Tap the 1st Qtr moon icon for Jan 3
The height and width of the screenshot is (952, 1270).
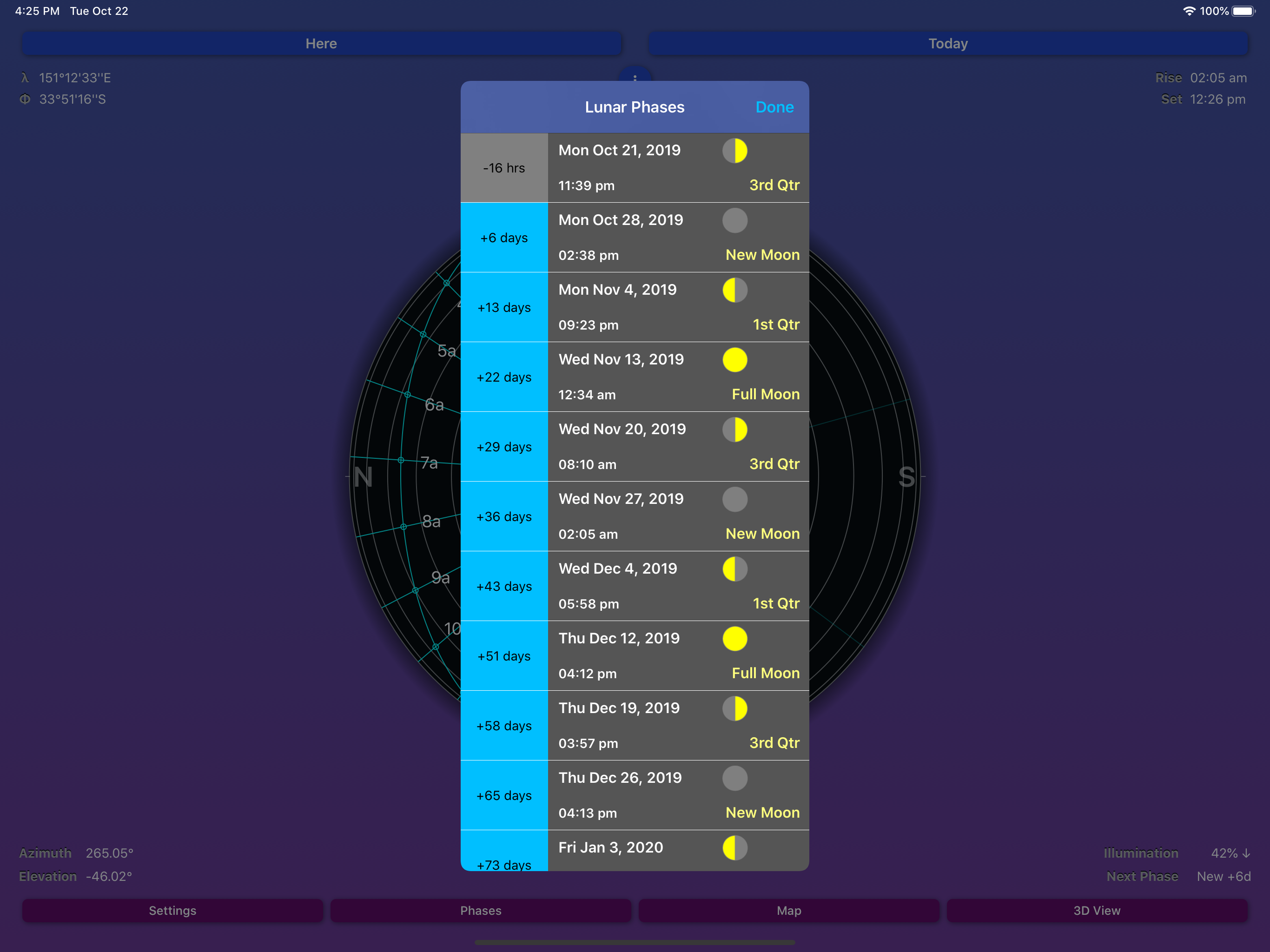pos(735,847)
